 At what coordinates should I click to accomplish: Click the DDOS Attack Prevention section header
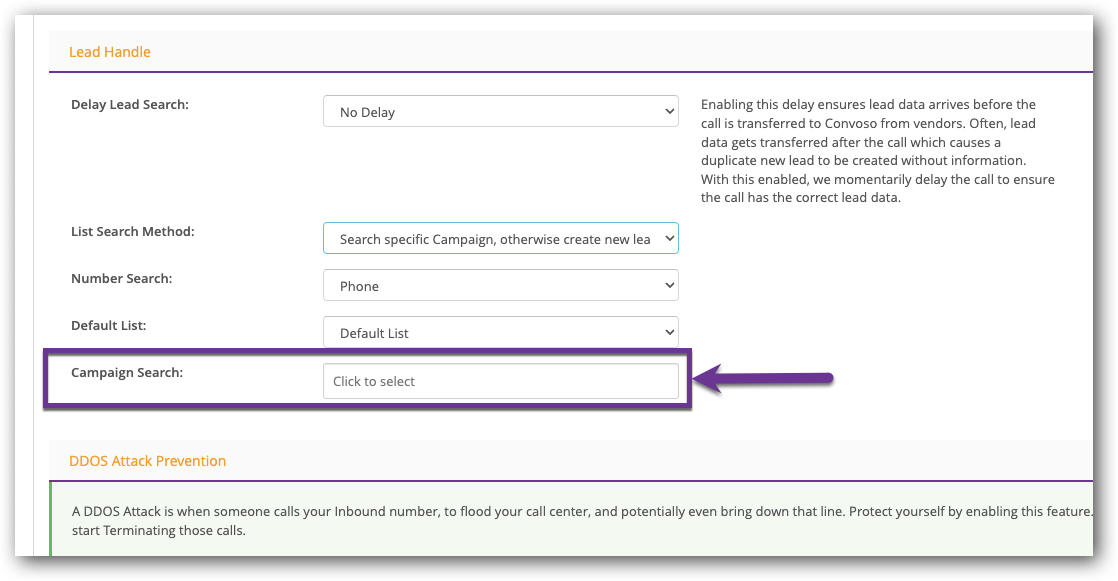(x=148, y=460)
